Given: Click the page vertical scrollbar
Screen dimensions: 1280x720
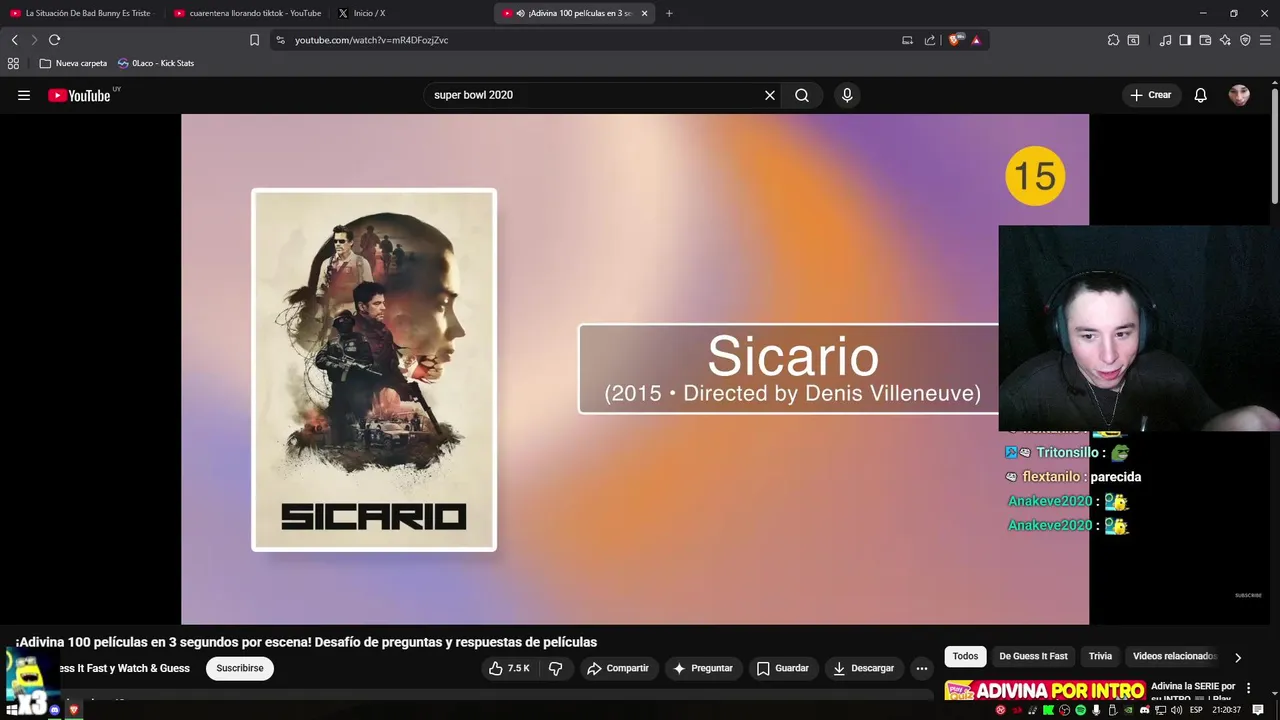Looking at the screenshot, I should (1275, 145).
